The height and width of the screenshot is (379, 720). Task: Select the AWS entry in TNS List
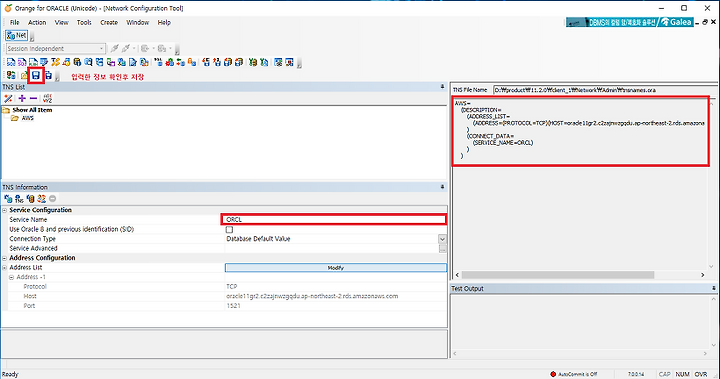coord(28,118)
